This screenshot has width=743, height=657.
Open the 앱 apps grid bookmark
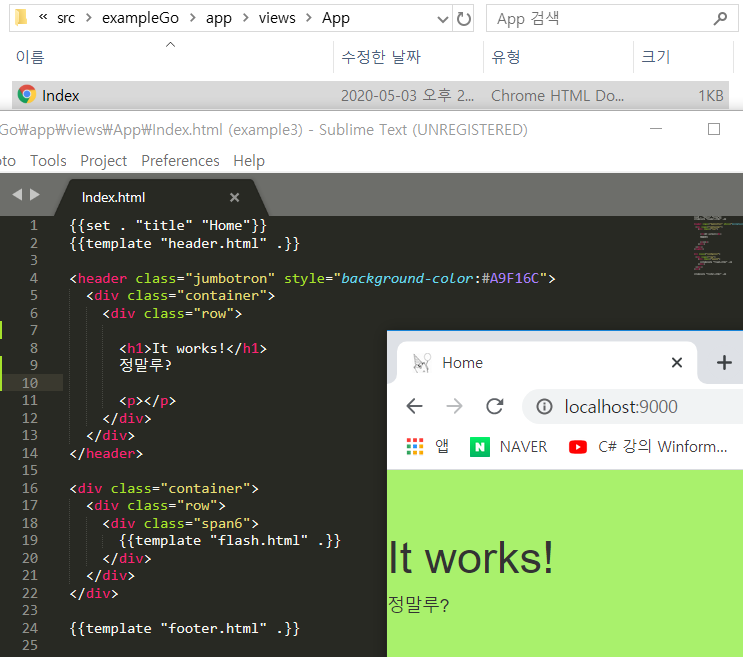[x=427, y=446]
